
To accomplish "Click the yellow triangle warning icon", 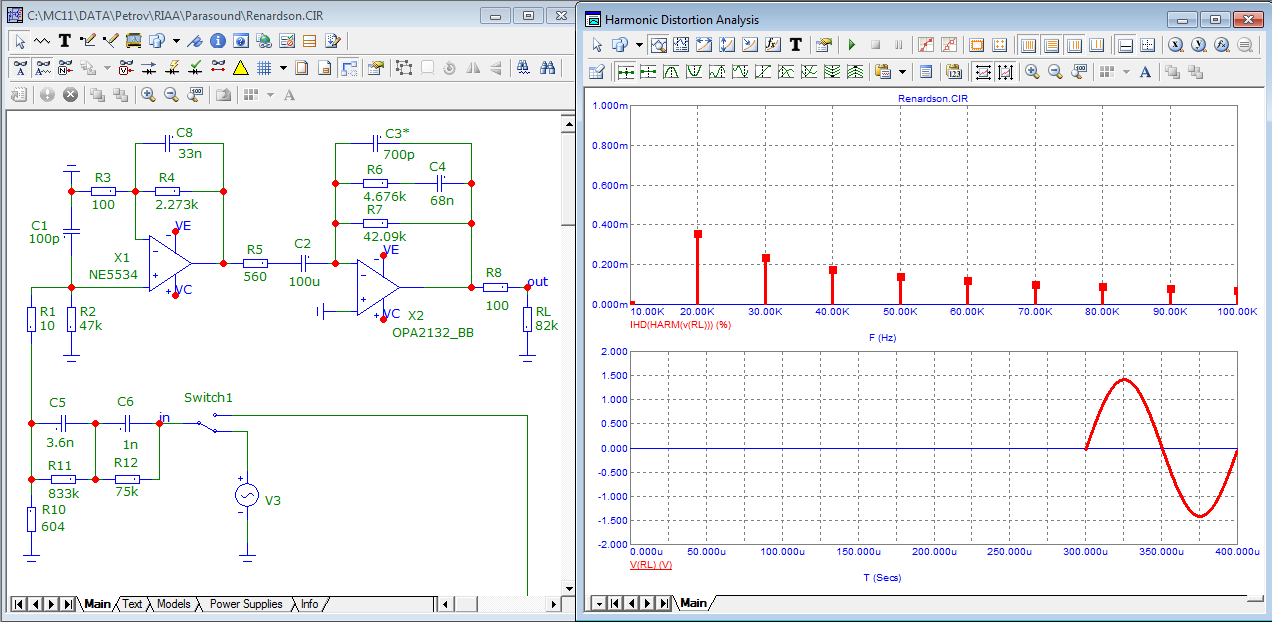I will click(240, 68).
